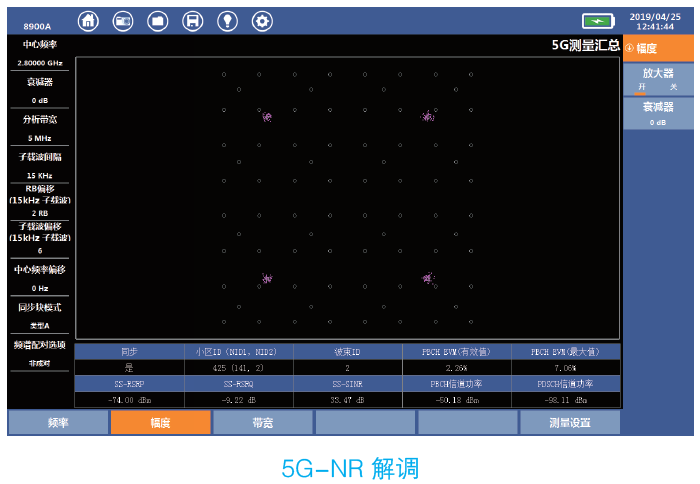Change the 子载波间隔 15 KHz setting

point(40,165)
